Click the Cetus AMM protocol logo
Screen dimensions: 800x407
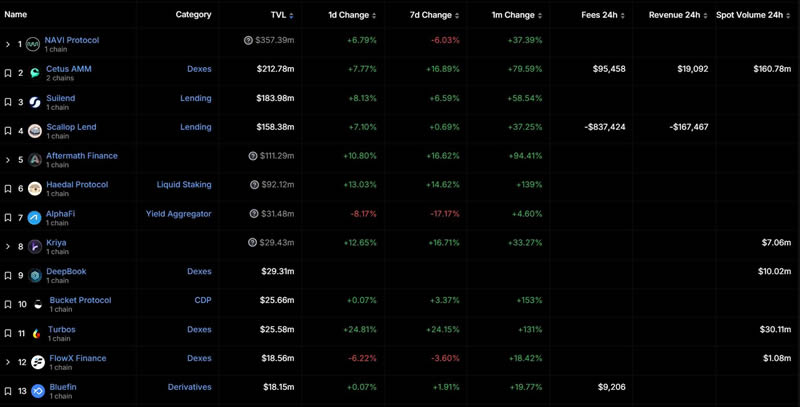click(x=35, y=73)
